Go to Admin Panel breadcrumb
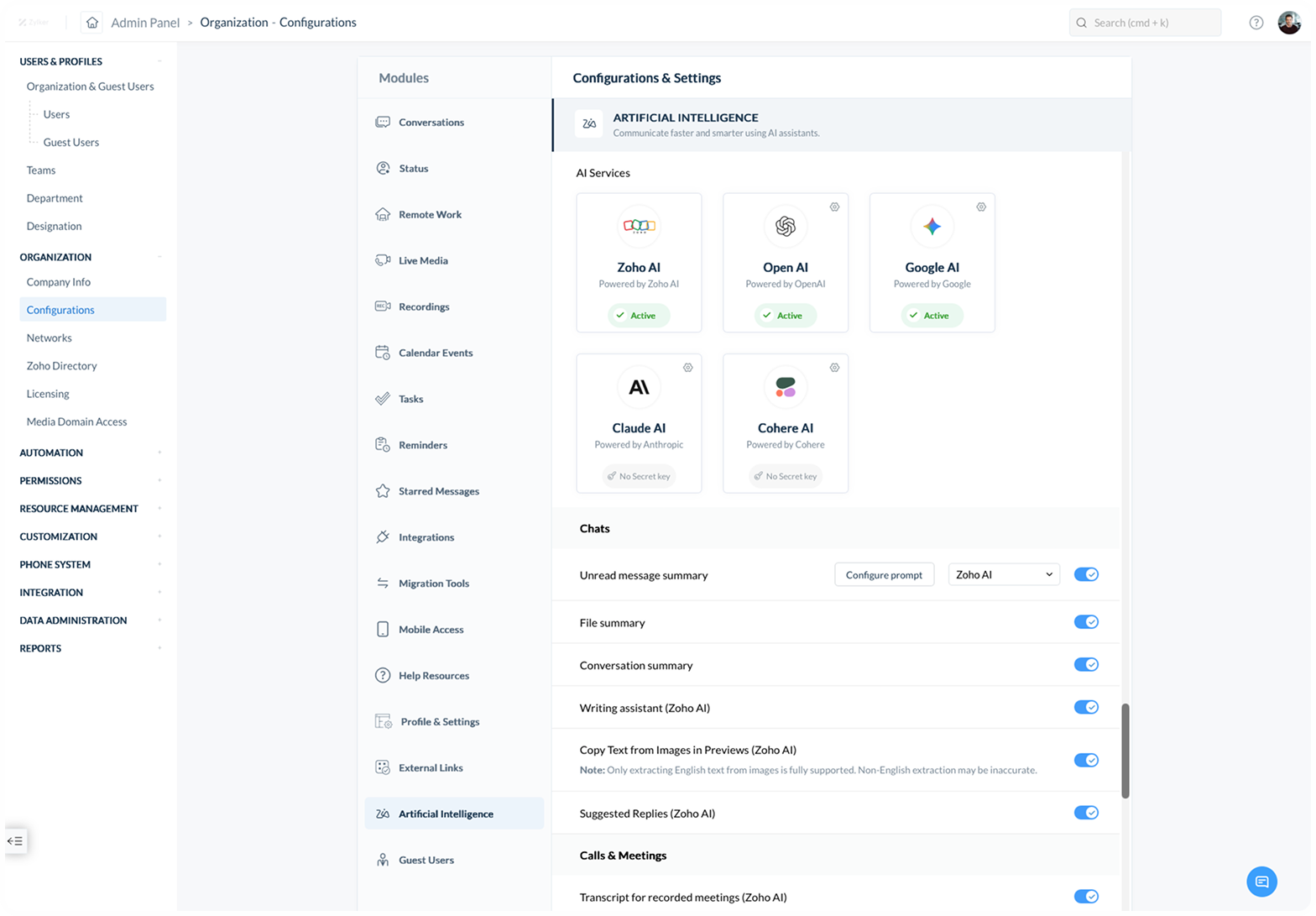 (x=145, y=23)
